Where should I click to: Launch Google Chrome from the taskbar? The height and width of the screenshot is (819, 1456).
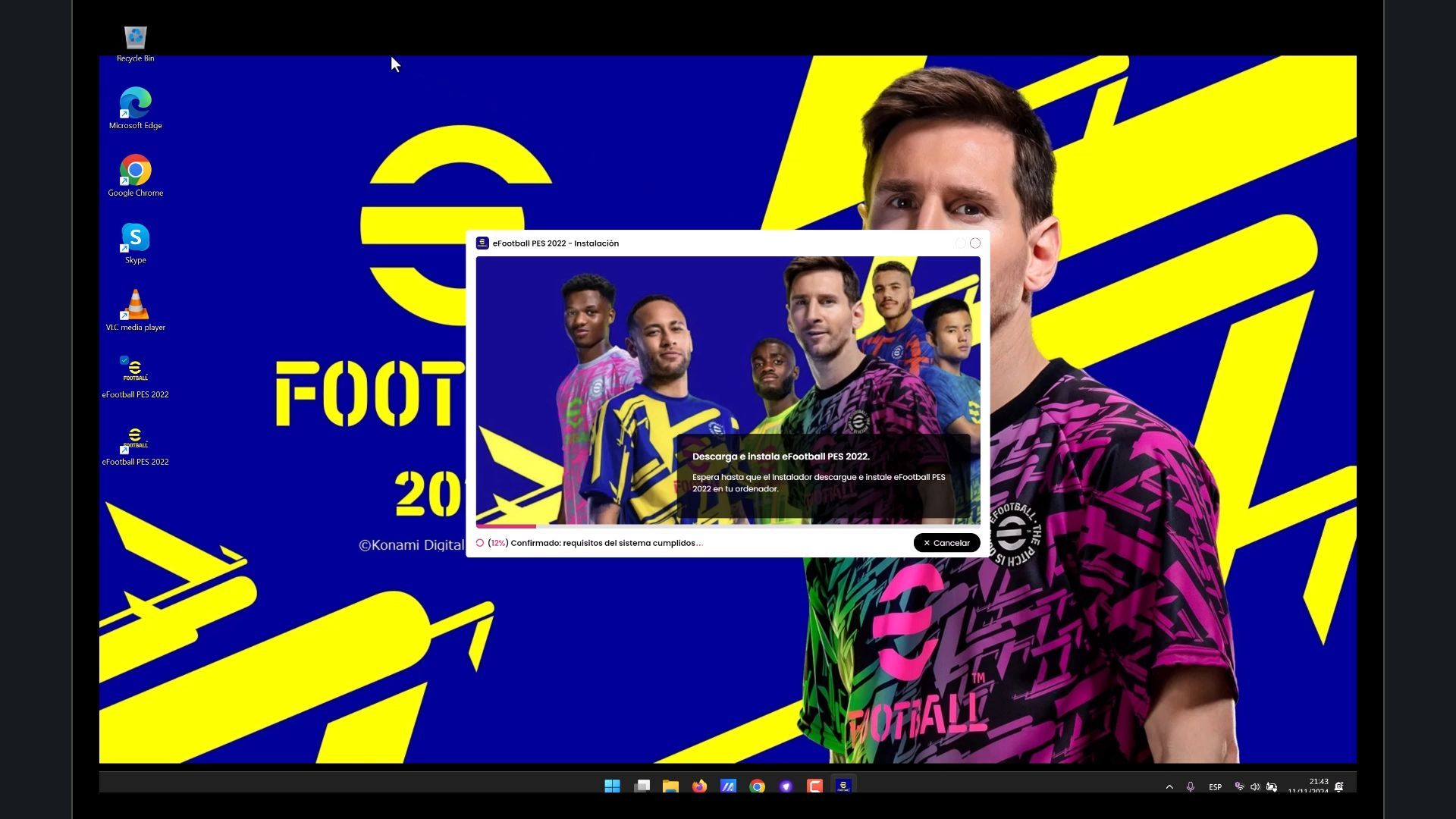(x=757, y=786)
